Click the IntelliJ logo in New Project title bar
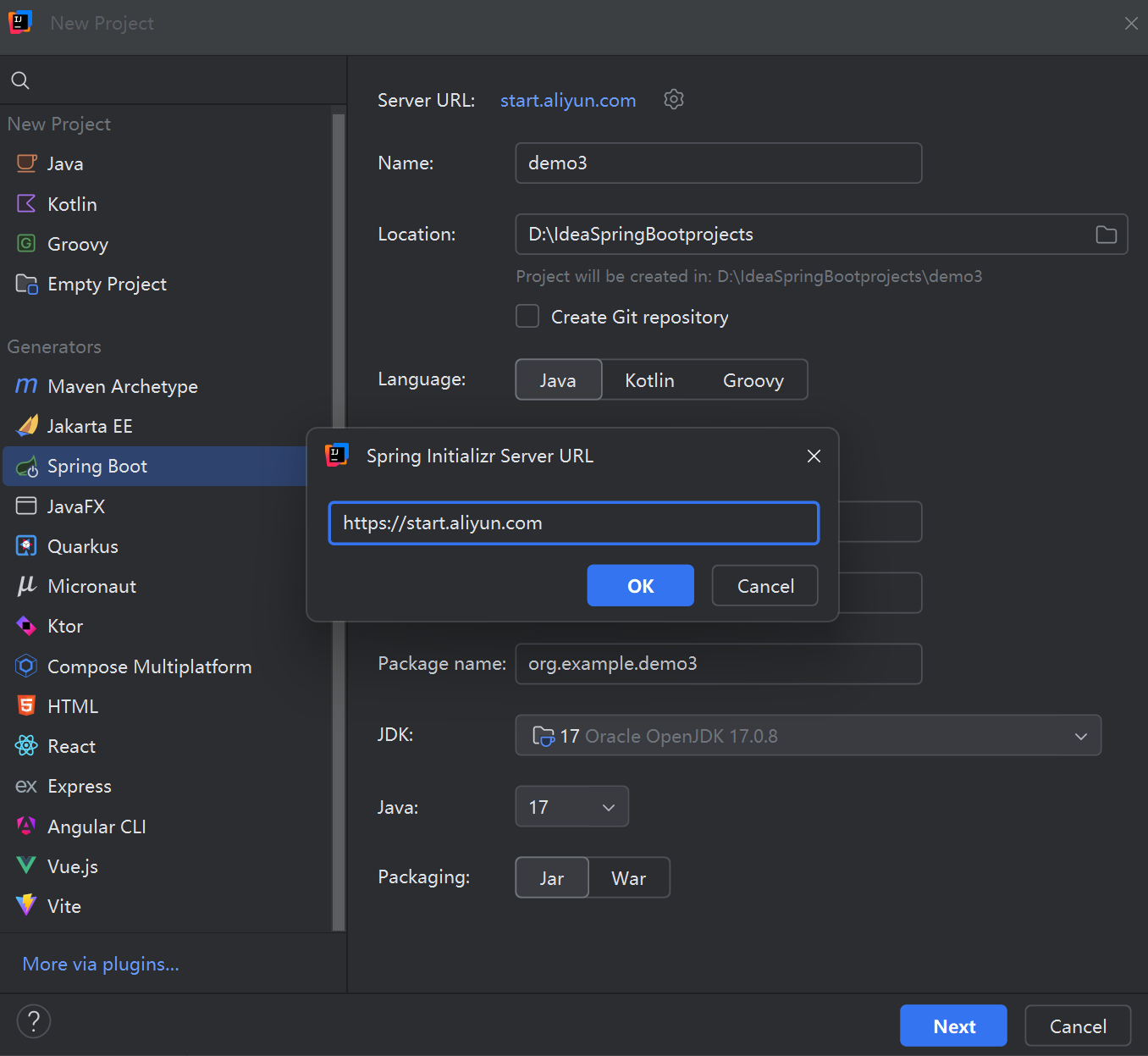This screenshot has height=1056, width=1148. point(20,22)
